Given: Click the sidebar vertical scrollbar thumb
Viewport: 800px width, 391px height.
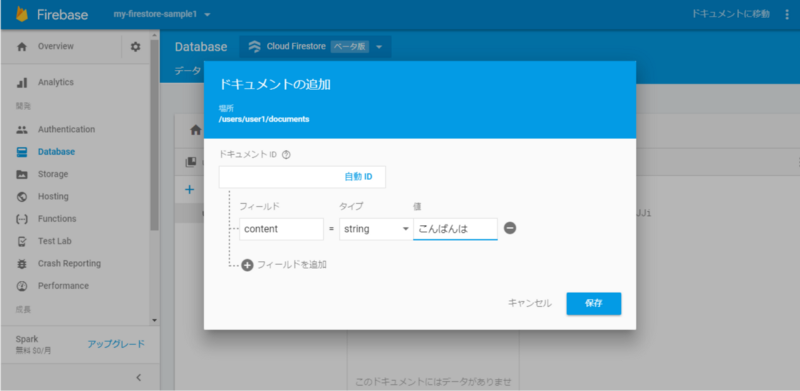Looking at the screenshot, I should click(x=154, y=134).
